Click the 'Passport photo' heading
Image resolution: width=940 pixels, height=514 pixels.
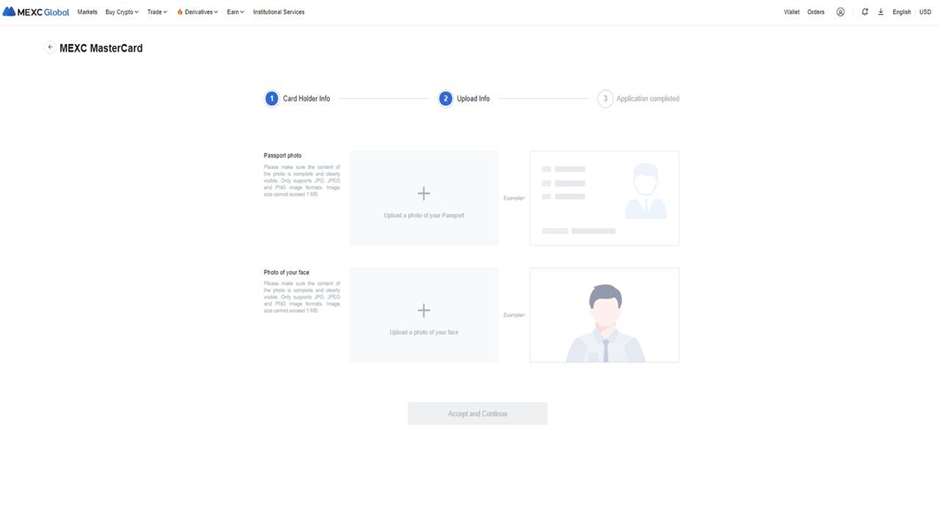[282, 155]
